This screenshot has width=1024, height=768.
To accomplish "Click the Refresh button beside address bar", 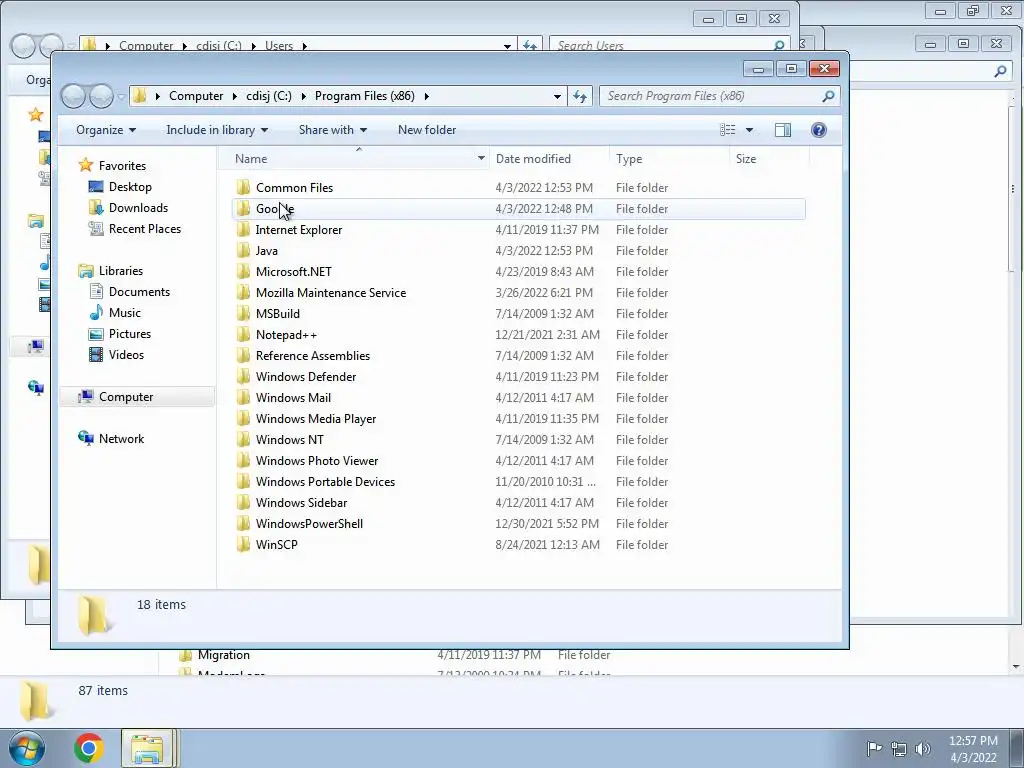I will [580, 96].
